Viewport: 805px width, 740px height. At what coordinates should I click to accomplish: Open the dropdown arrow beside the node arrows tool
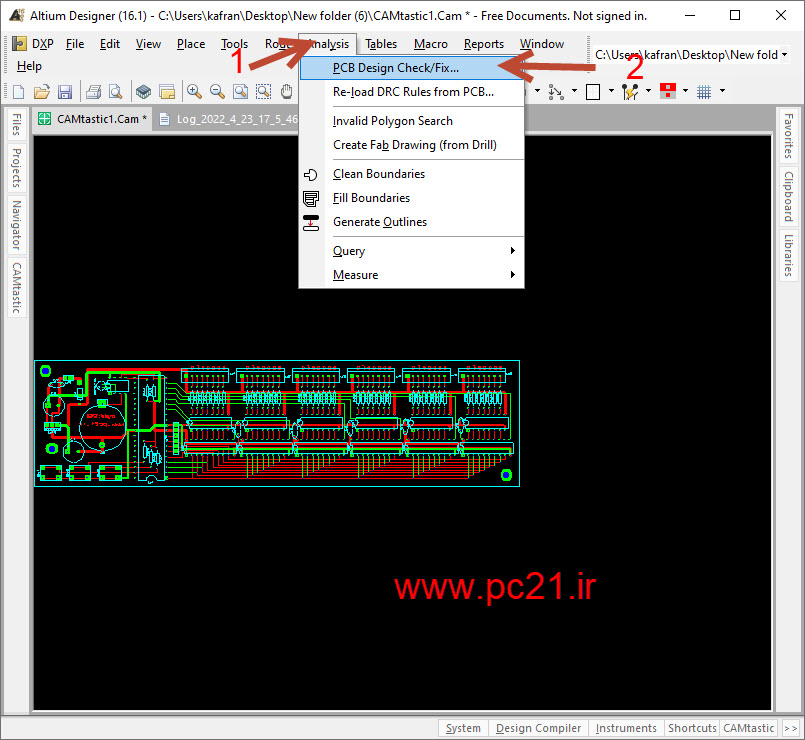coord(574,91)
